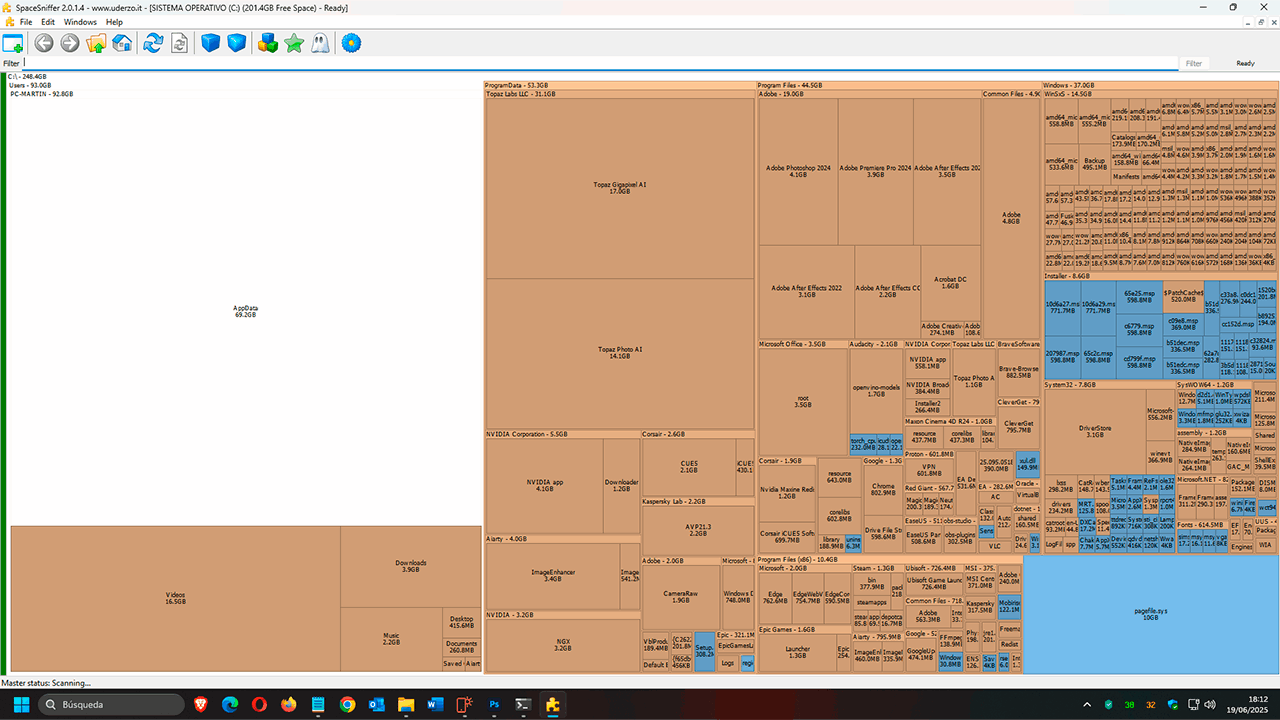Select the Adobe Photoshop 2024 block
Image resolution: width=1280 pixels, height=720 pixels.
pyautogui.click(x=797, y=171)
